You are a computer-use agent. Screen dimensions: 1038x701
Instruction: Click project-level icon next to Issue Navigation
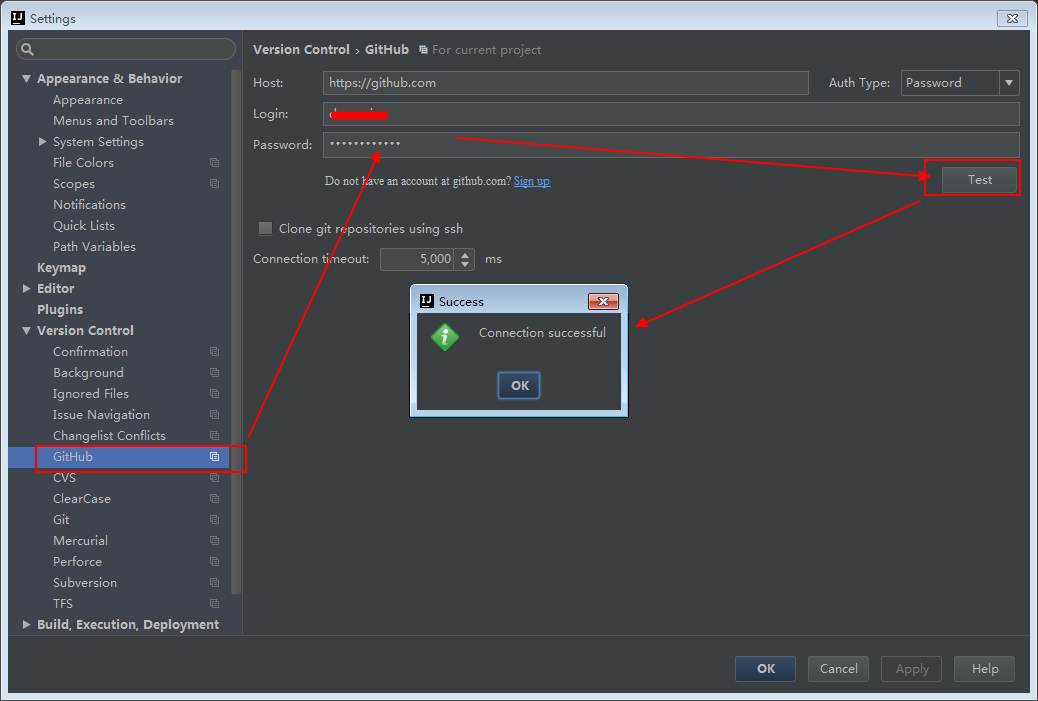[214, 414]
